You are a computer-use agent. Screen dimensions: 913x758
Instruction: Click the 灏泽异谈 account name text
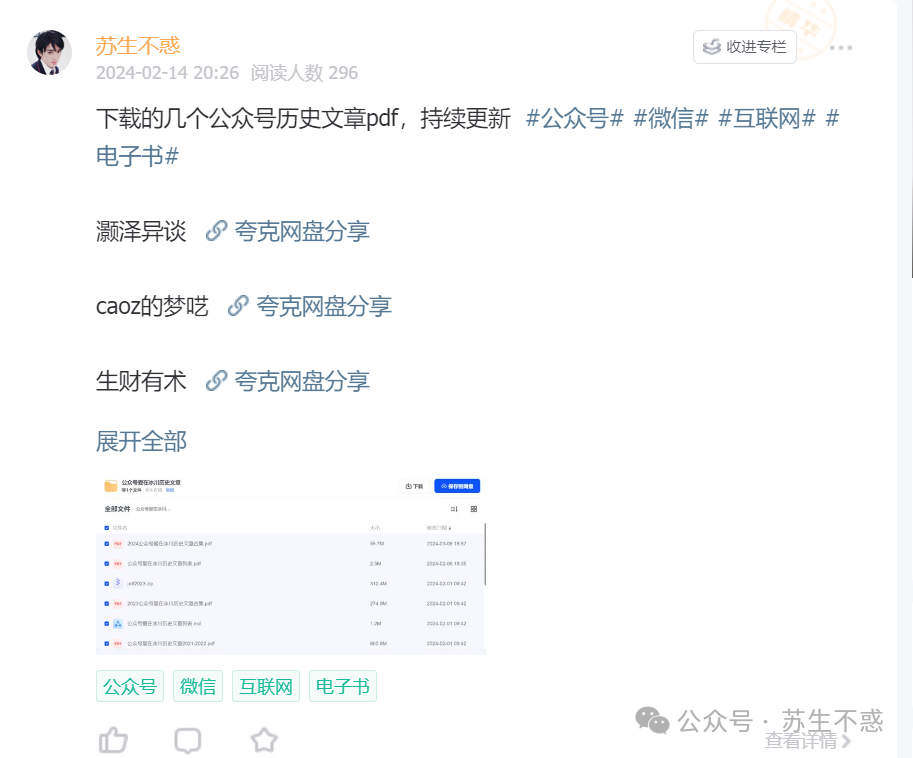(x=141, y=231)
